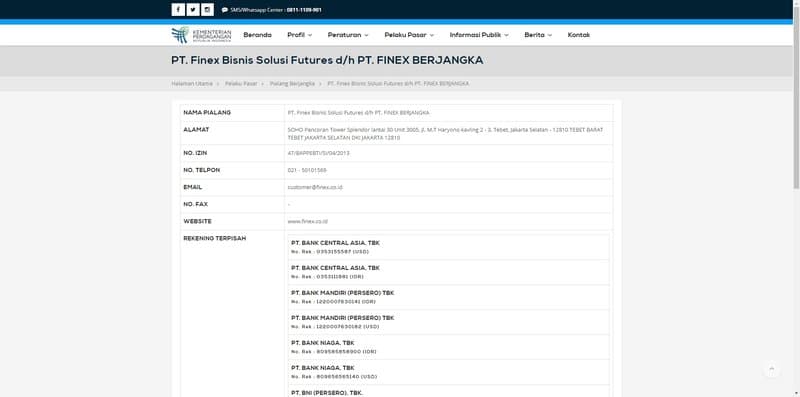800x397 pixels.
Task: Click the NO. TELPON label
Action: tap(202, 170)
